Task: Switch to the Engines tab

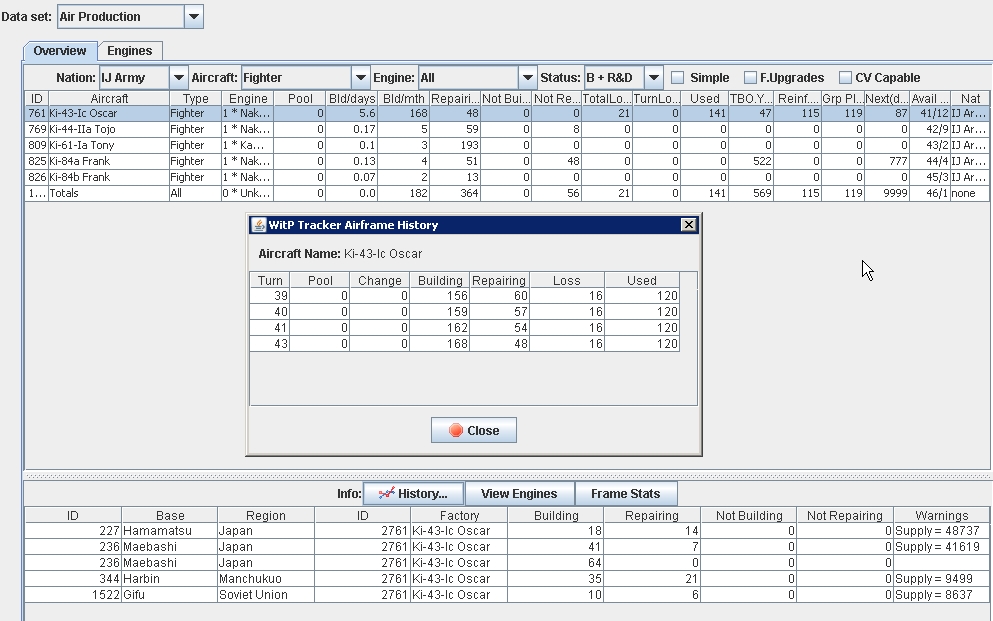Action: tap(131, 50)
